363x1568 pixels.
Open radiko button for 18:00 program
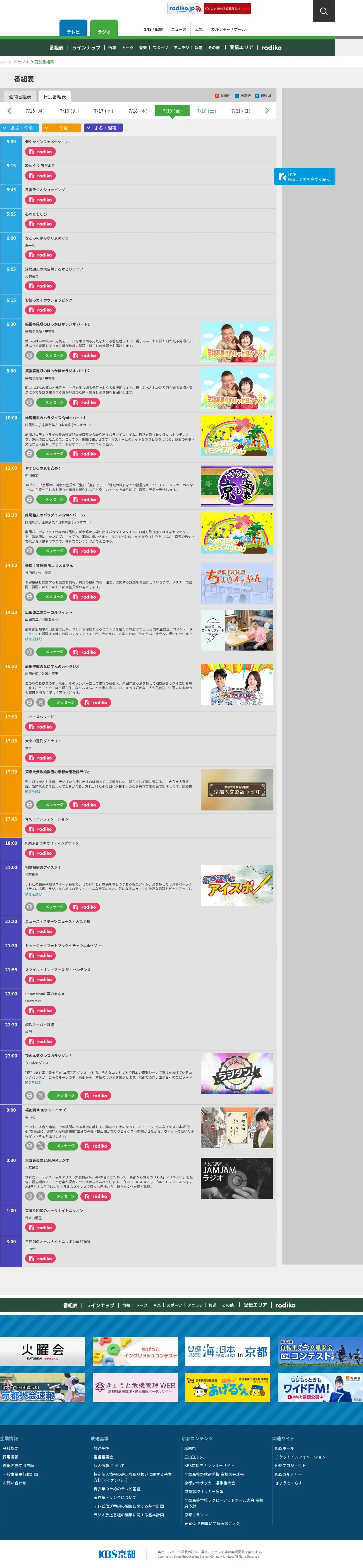point(41,853)
